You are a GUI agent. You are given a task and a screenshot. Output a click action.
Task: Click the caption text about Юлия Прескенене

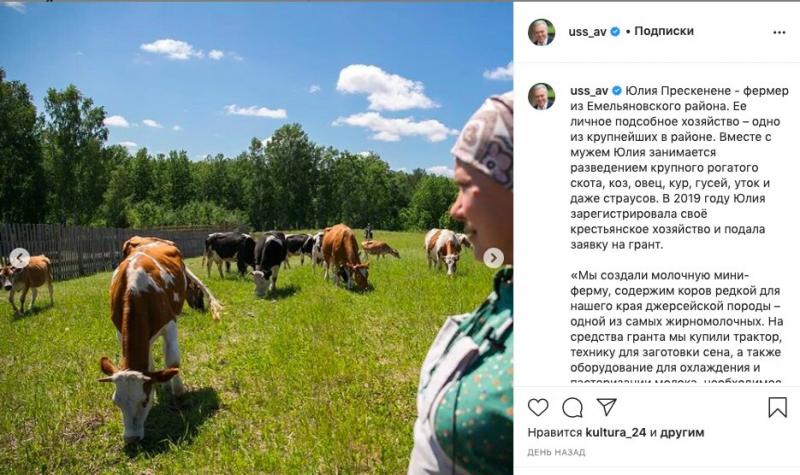coord(677,167)
